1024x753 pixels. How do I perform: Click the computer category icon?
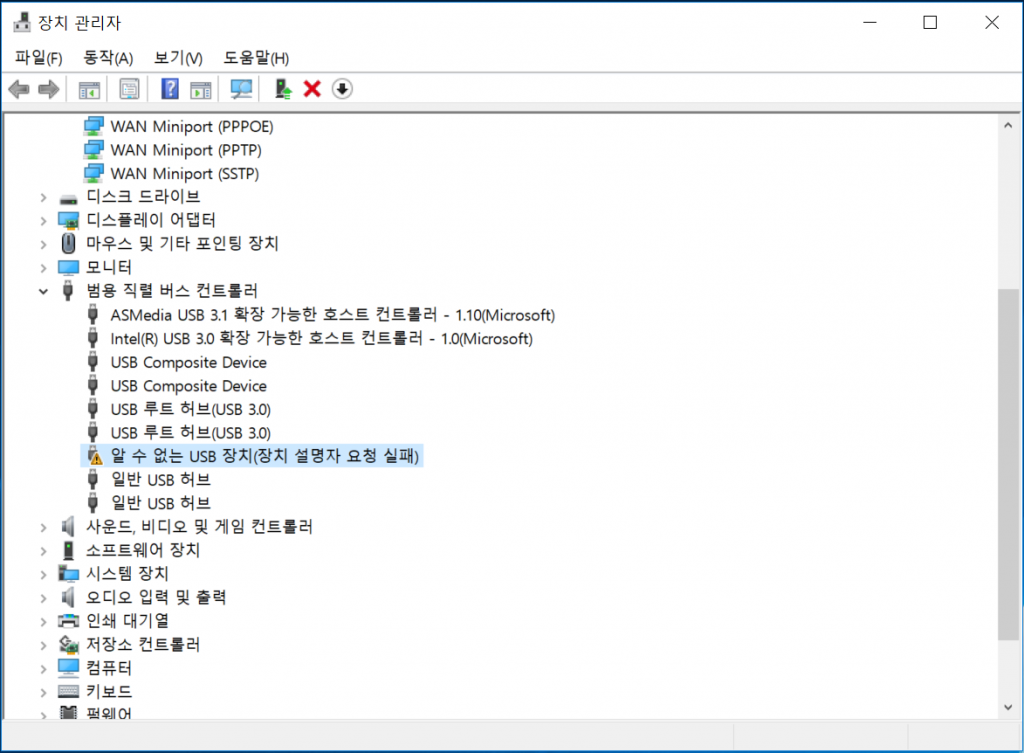(69, 667)
